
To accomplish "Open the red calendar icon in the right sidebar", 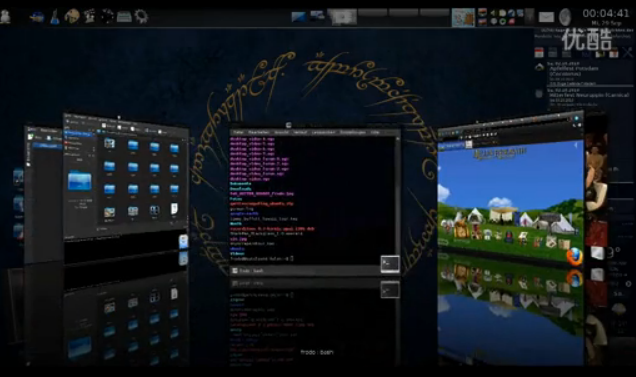I will pos(539,52).
